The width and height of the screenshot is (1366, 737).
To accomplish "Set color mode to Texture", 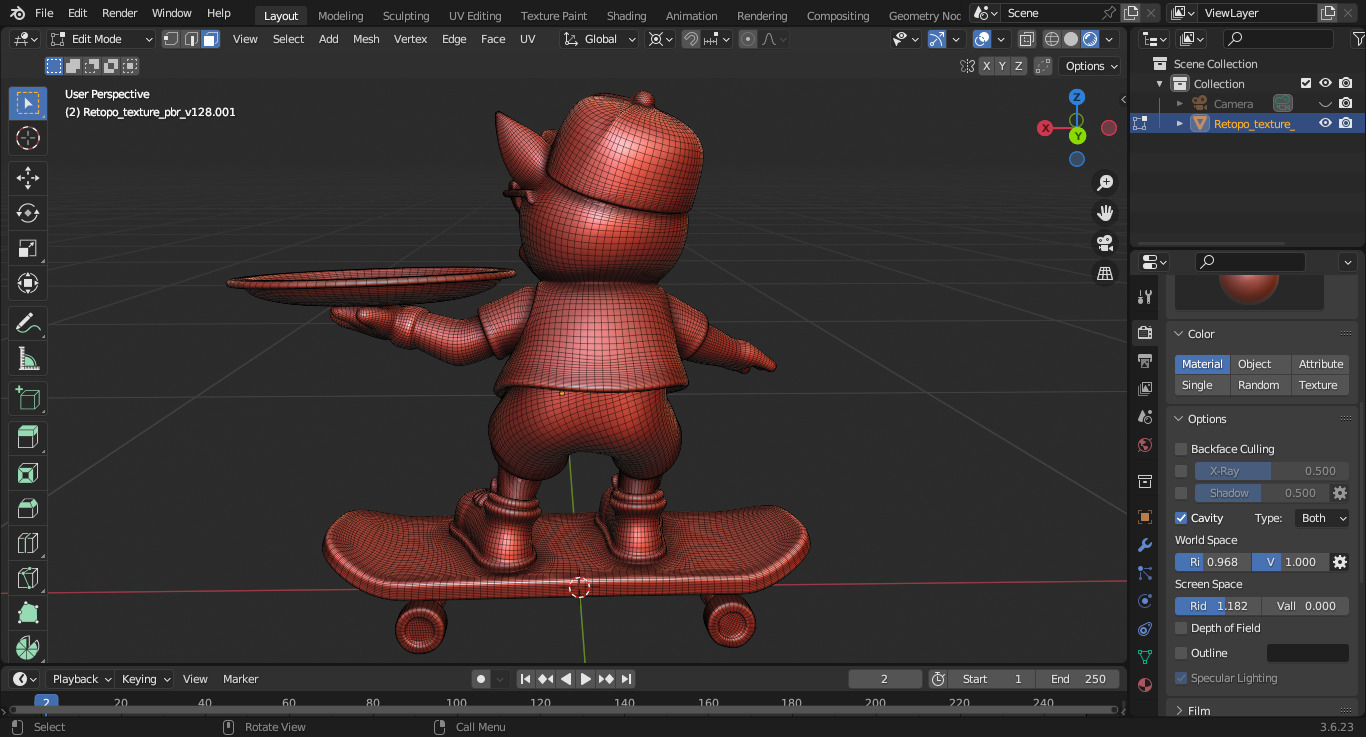I will click(1319, 385).
